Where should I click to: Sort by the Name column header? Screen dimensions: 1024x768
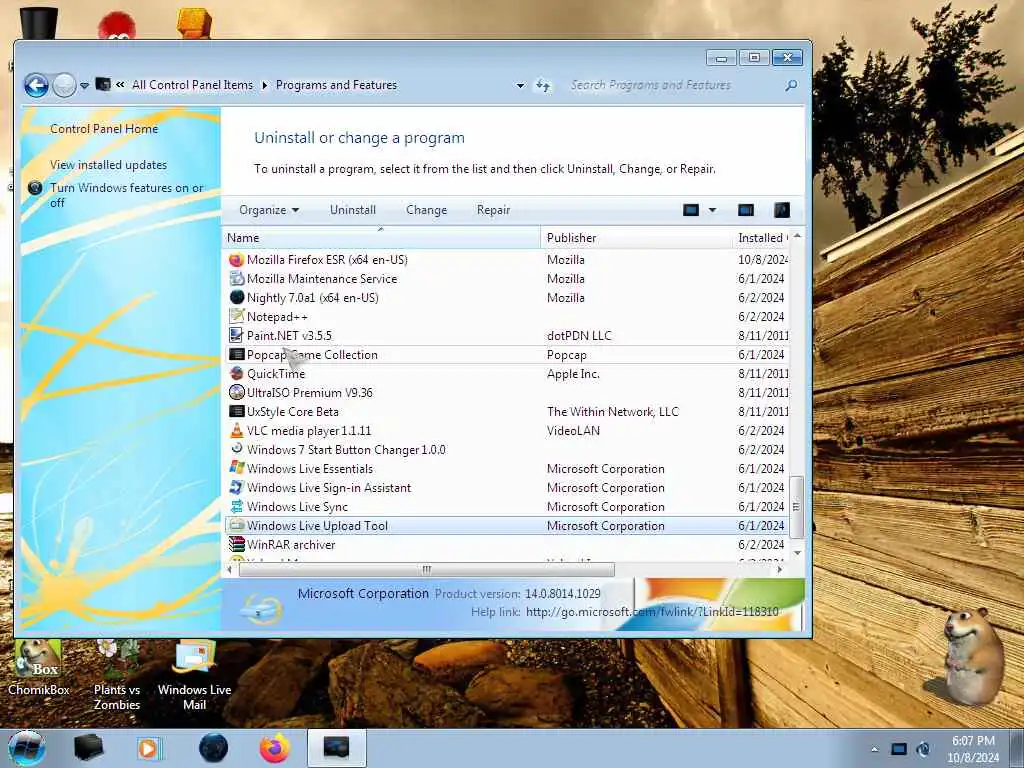tap(382, 238)
